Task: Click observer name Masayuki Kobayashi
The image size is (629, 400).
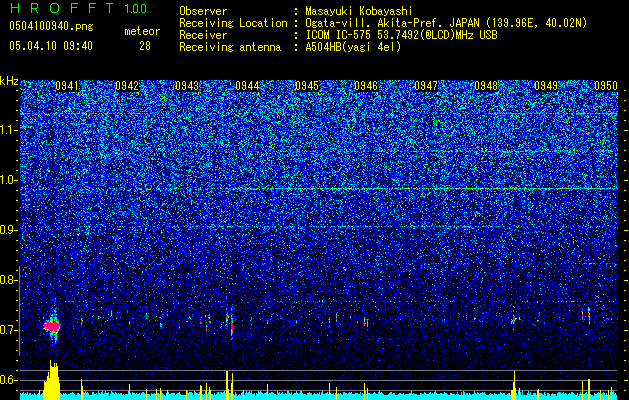Action: pyautogui.click(x=358, y=11)
